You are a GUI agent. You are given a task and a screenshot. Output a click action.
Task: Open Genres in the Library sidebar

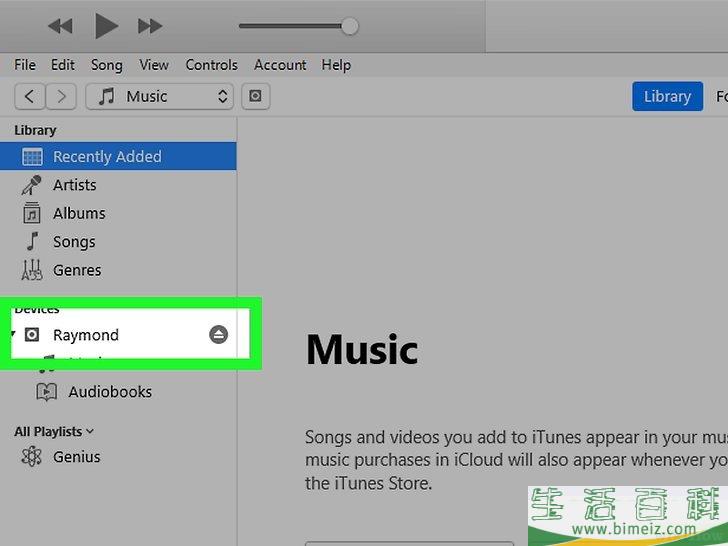coord(77,270)
